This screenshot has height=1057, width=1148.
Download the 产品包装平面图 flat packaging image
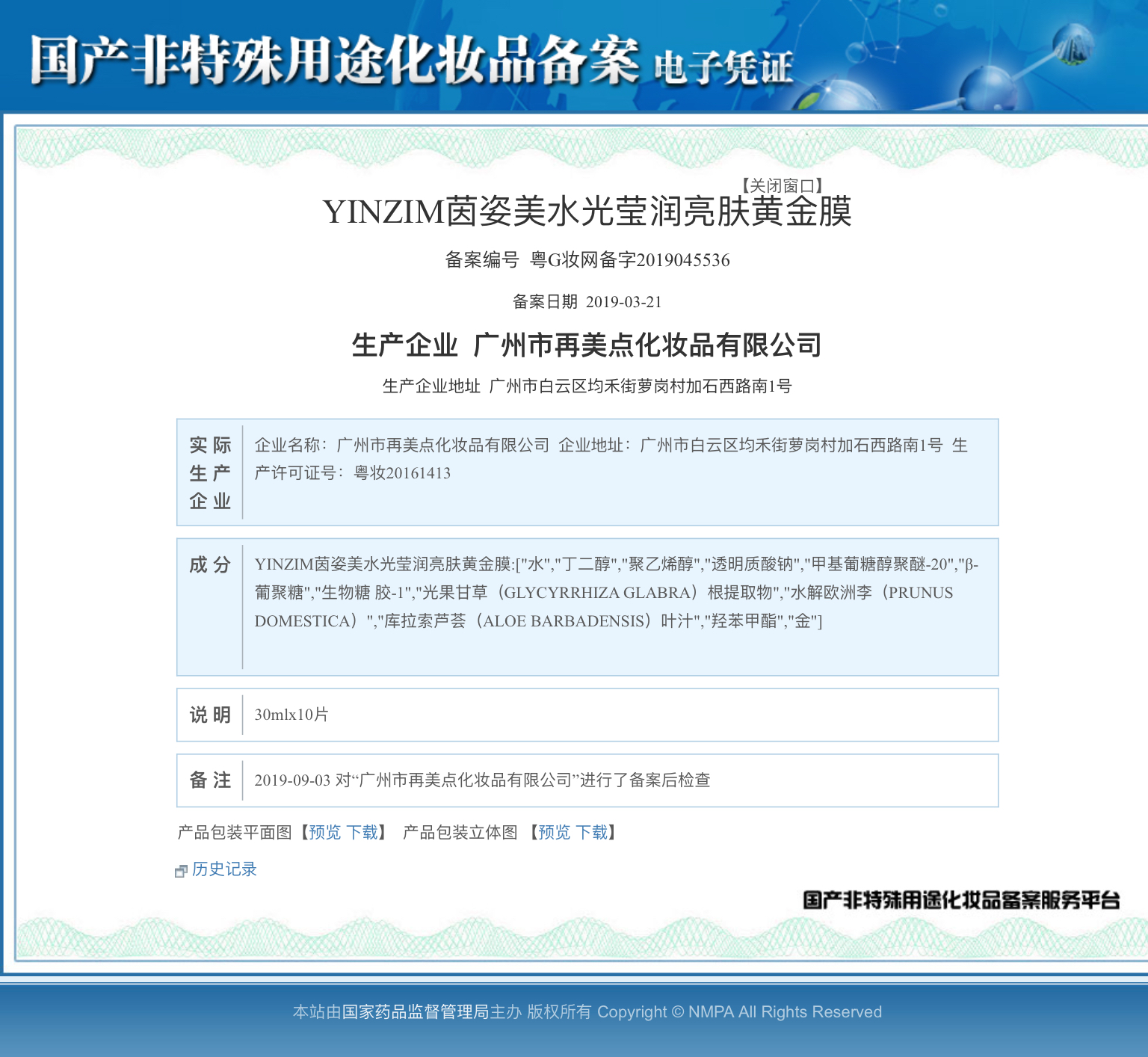coord(362,832)
